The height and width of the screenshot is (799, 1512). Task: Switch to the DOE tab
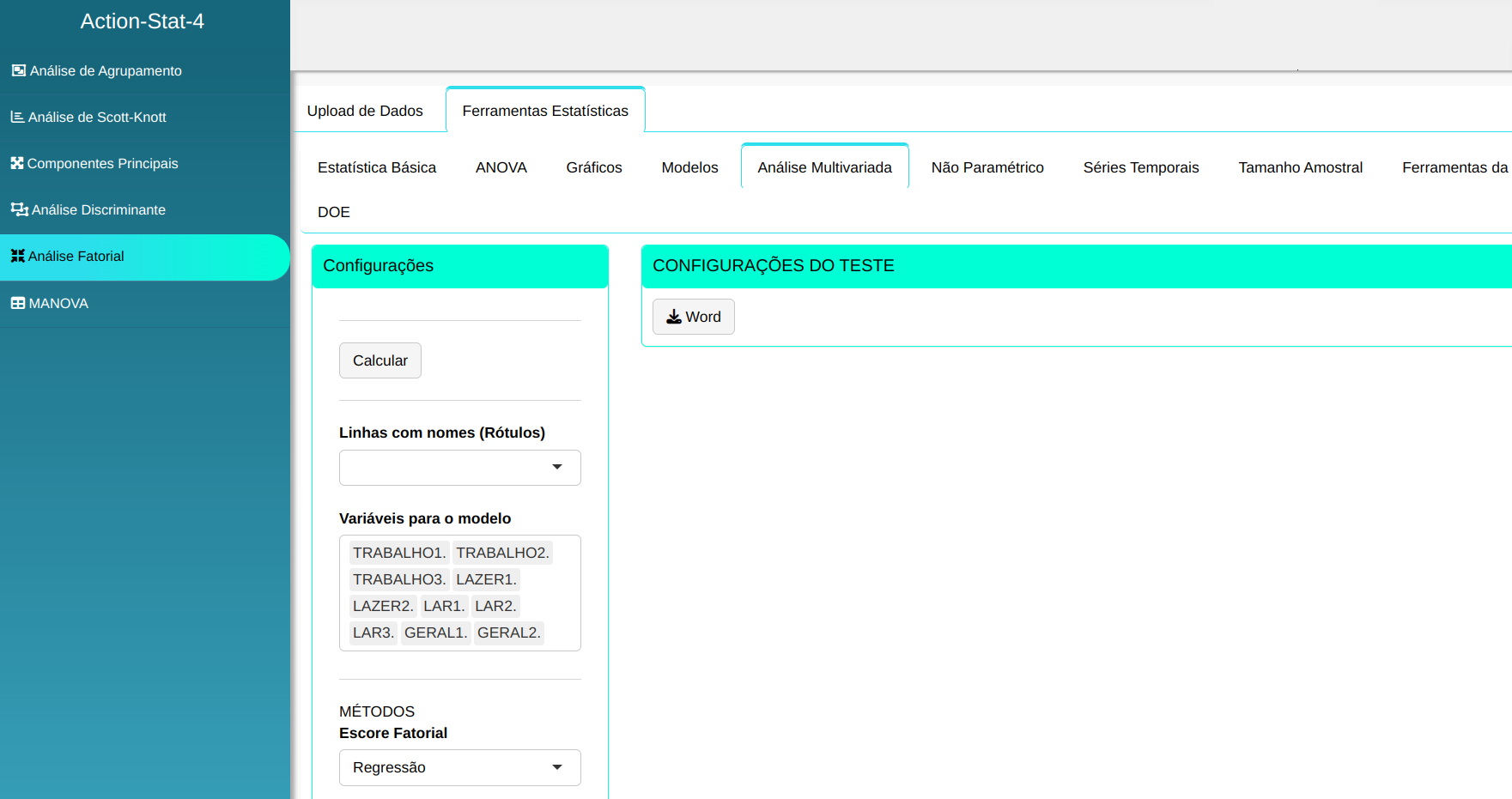(333, 212)
